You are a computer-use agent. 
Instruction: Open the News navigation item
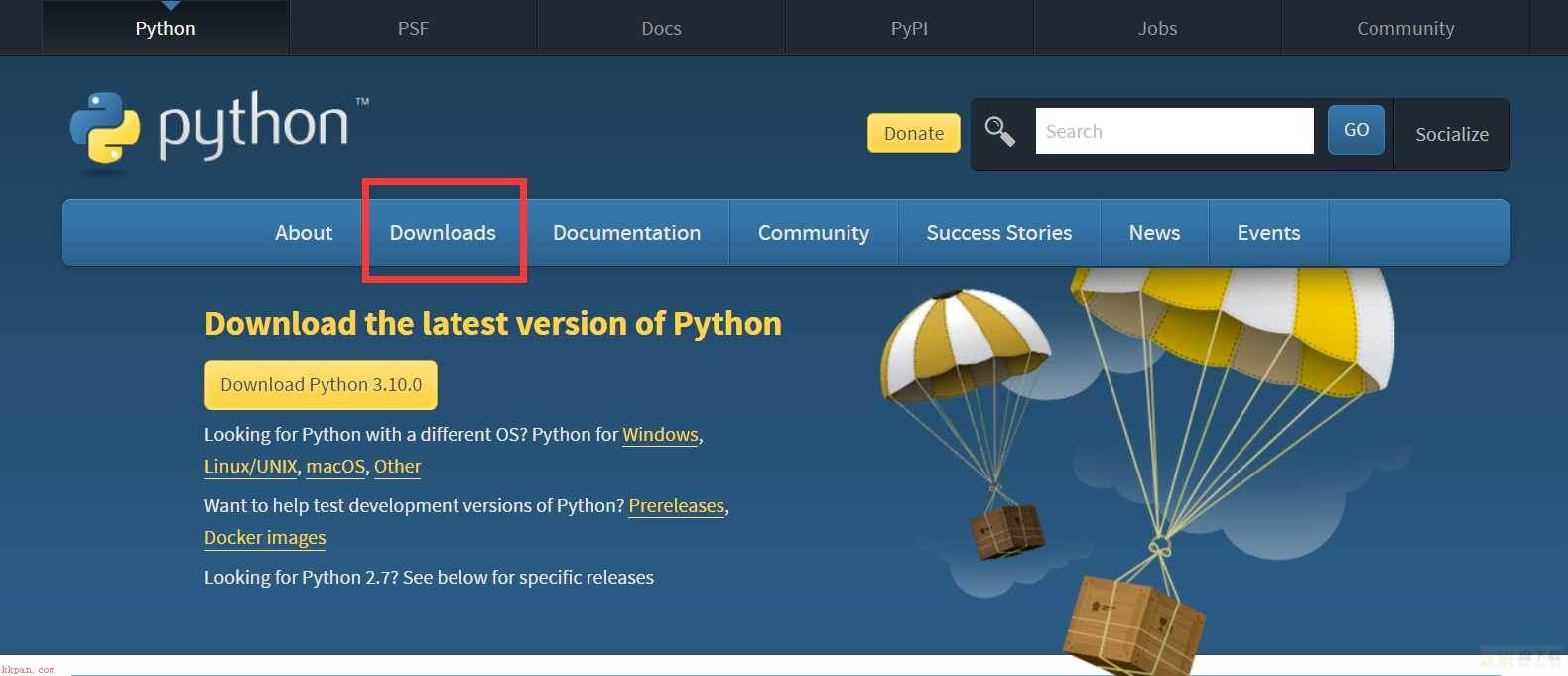point(1154,232)
